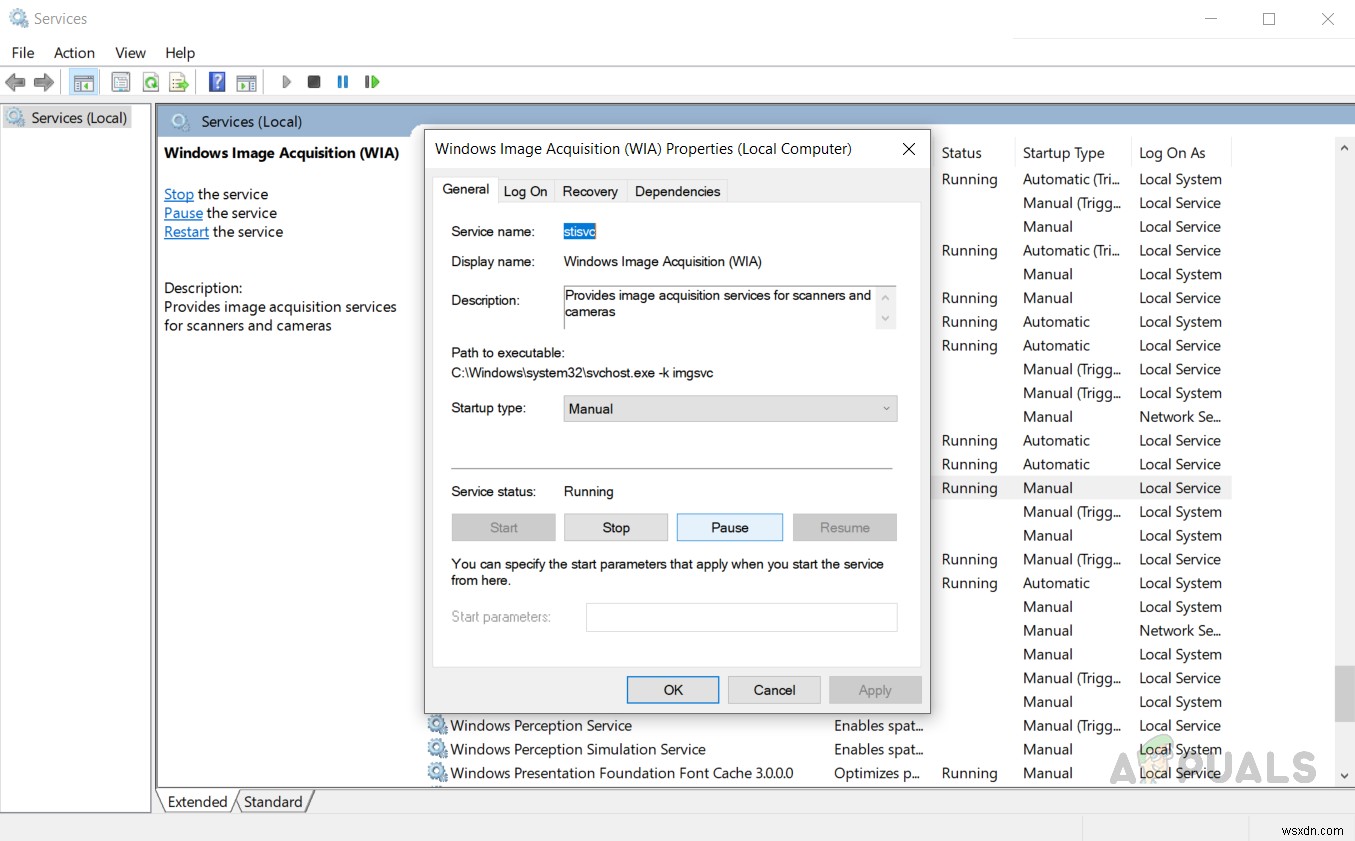Click the Show/Hide Action Pane icon
This screenshot has width=1355, height=841.
[246, 82]
